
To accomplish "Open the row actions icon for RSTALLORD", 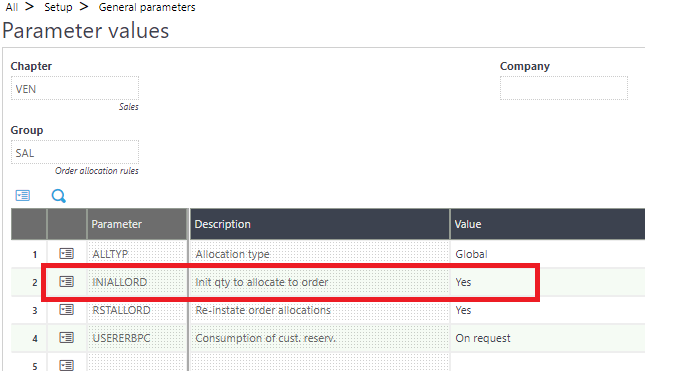I will (66, 310).
